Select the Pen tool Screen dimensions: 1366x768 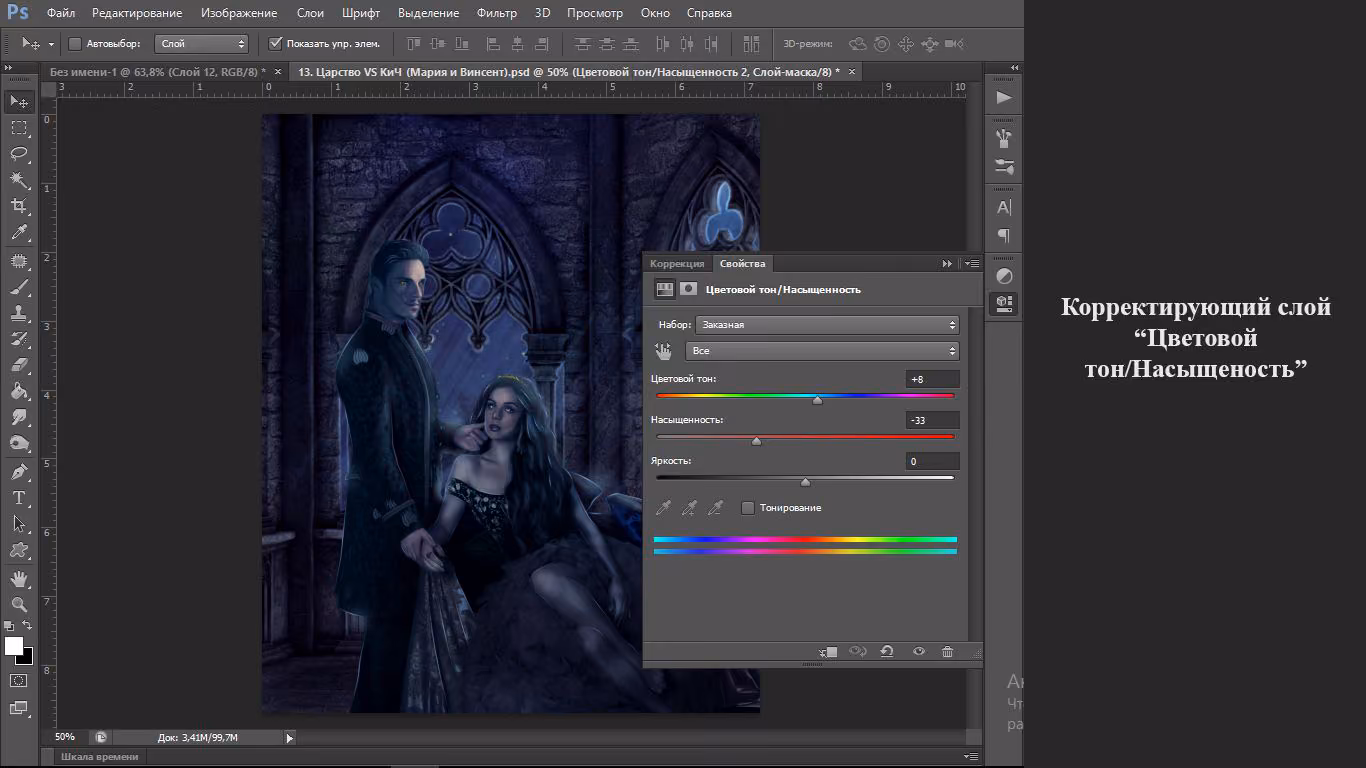pos(19,471)
